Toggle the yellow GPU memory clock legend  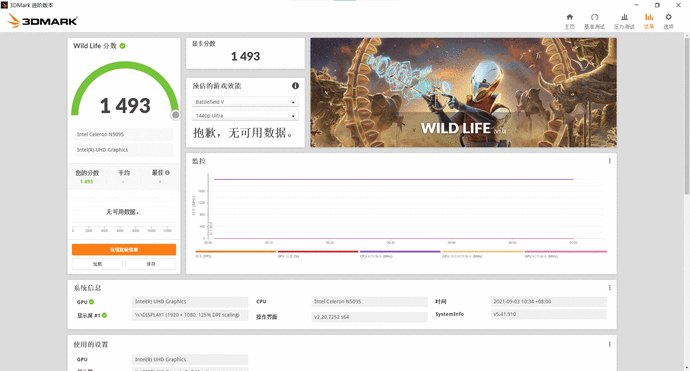click(x=482, y=254)
